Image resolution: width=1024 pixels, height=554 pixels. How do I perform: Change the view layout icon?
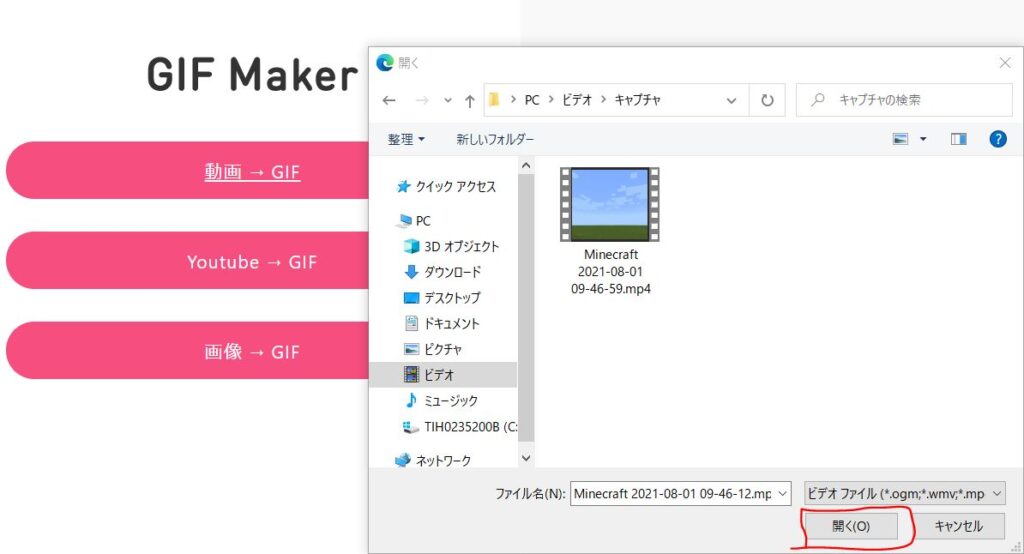[x=901, y=138]
